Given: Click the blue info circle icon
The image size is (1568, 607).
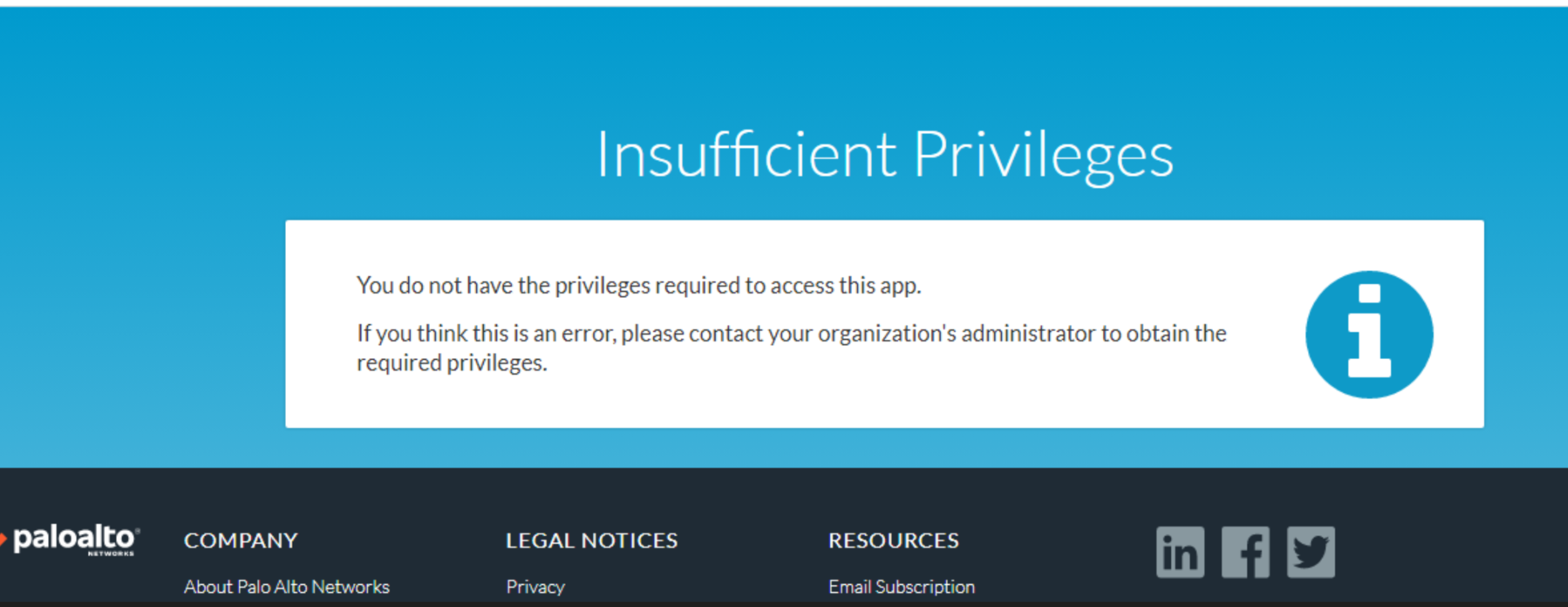Looking at the screenshot, I should point(1369,334).
